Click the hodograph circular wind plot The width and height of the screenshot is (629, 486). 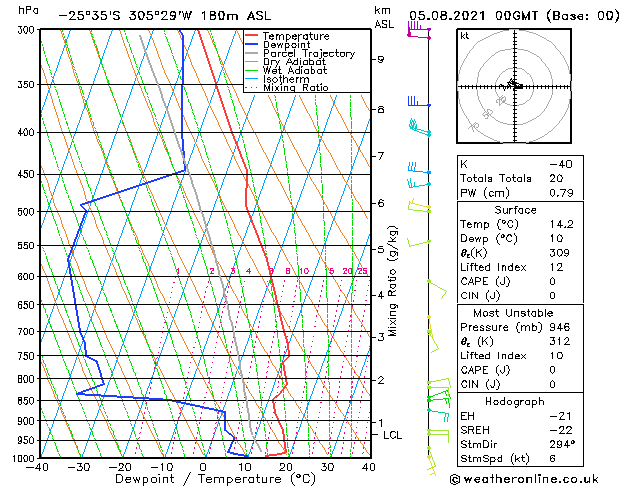click(x=514, y=86)
